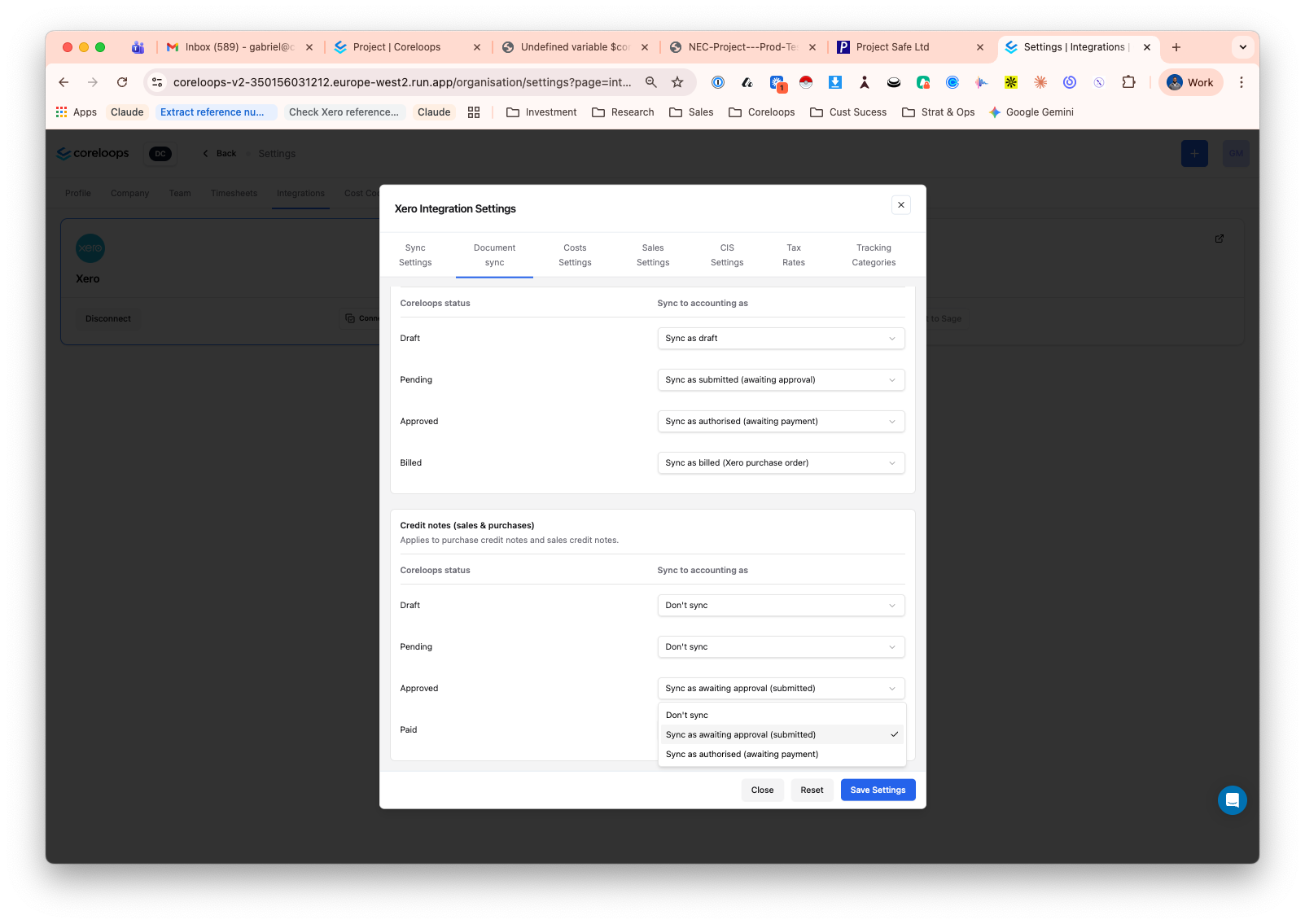Focus the browser address bar URL
The width and height of the screenshot is (1305, 924).
click(x=402, y=82)
